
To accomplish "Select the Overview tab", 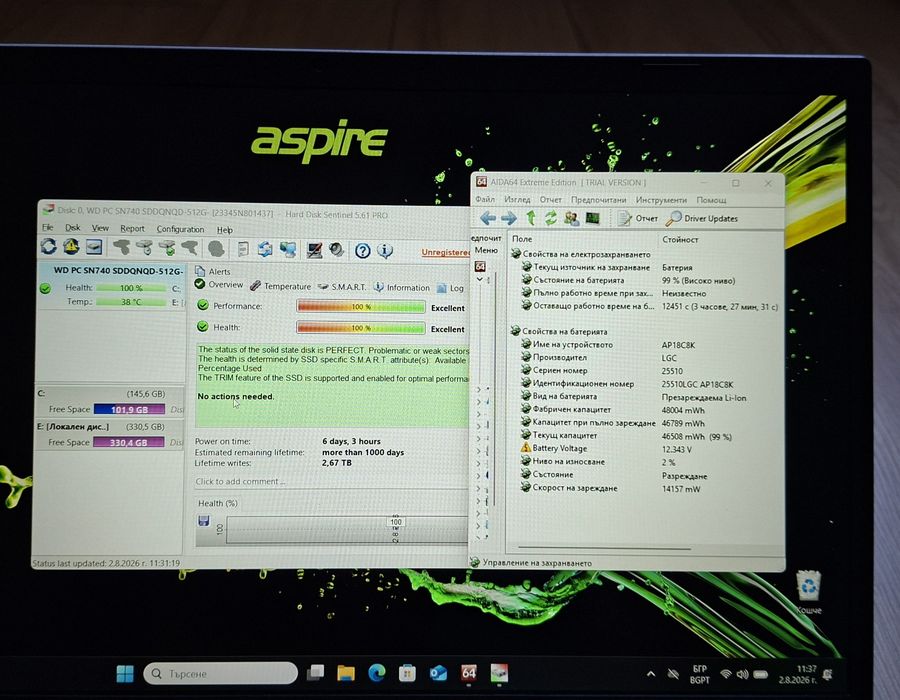I will 219,285.
